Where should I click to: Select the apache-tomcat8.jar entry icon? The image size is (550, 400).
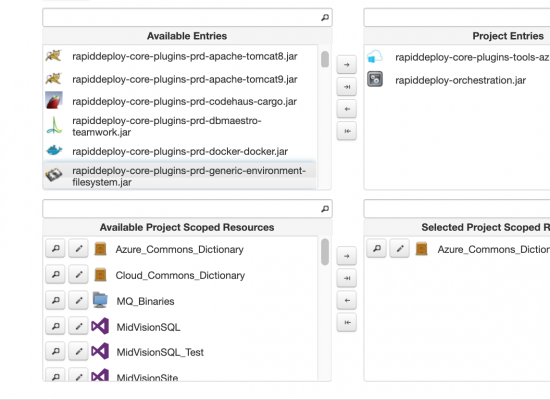(54, 56)
